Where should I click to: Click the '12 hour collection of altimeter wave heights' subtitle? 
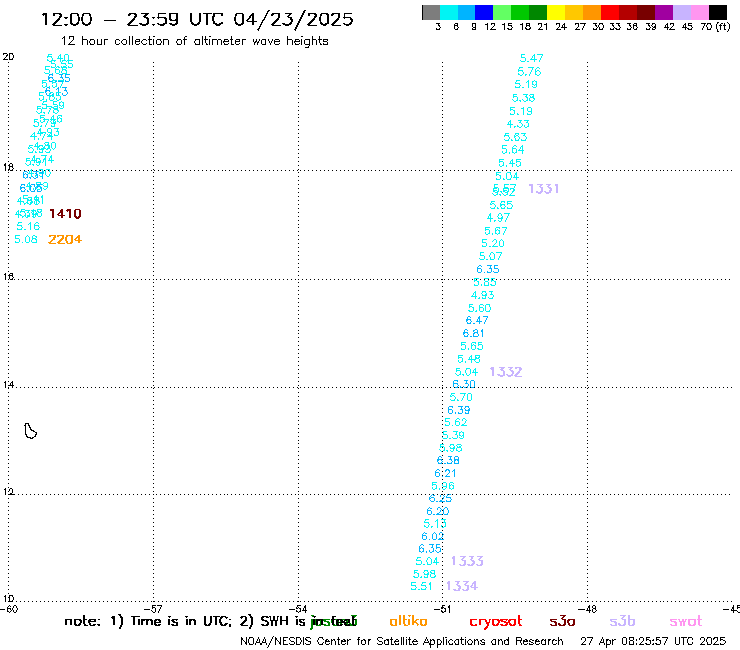click(x=194, y=41)
